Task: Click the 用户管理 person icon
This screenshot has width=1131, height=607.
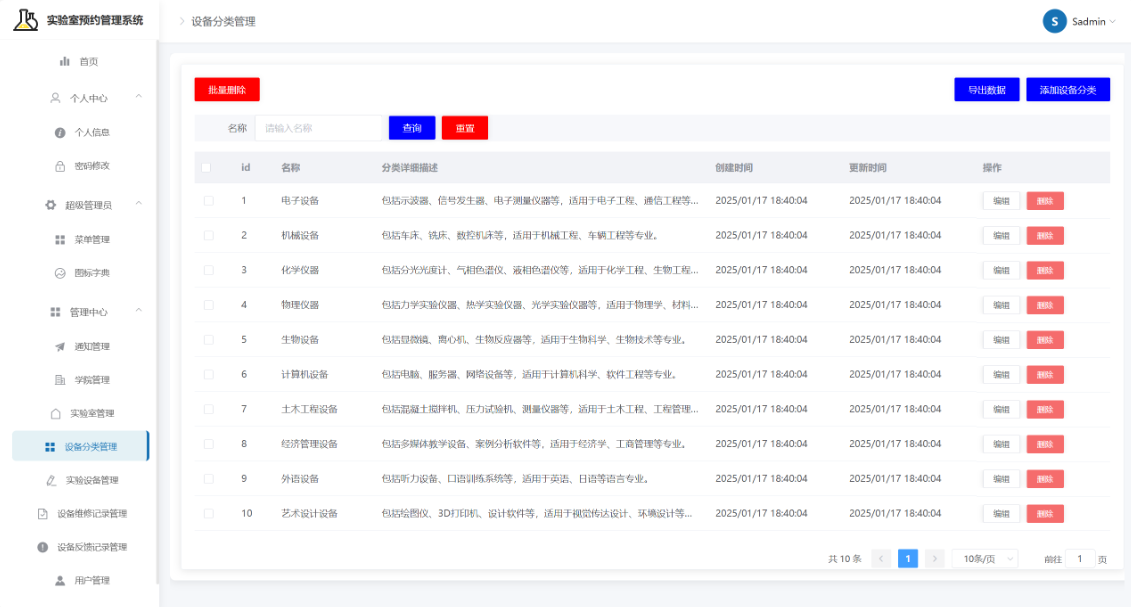Action: point(61,580)
